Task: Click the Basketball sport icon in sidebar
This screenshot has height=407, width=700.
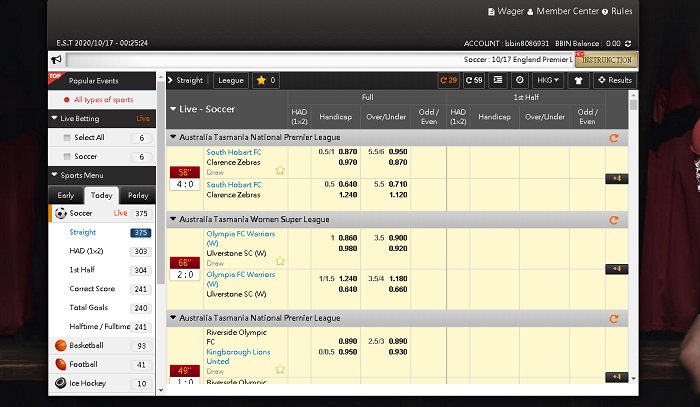Action: [61, 345]
